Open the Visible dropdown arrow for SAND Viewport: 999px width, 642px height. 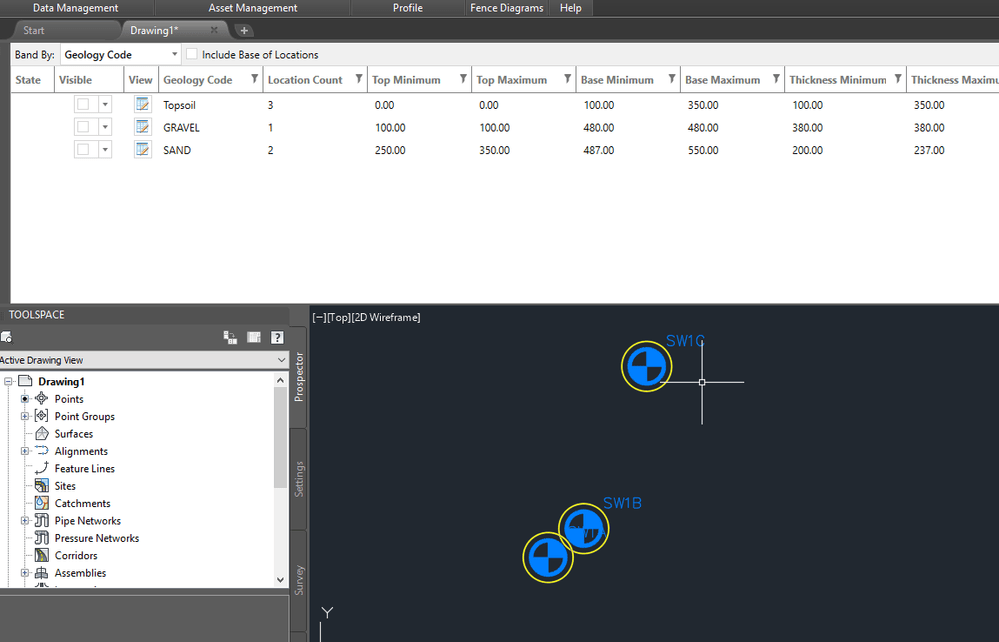(105, 150)
